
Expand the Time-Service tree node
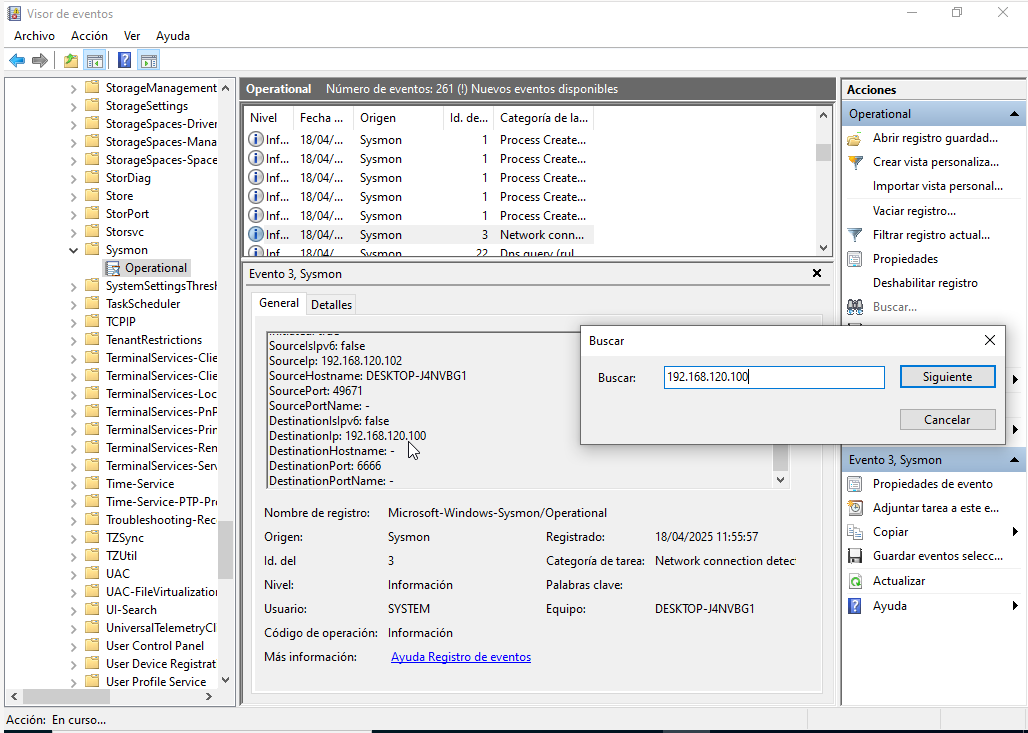point(73,484)
